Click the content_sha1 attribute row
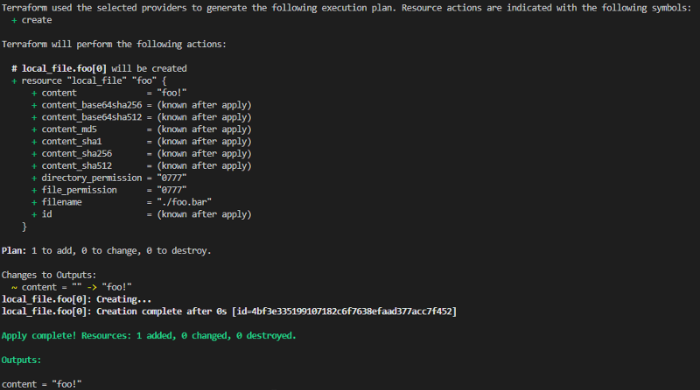The height and width of the screenshot is (390, 700). point(141,141)
